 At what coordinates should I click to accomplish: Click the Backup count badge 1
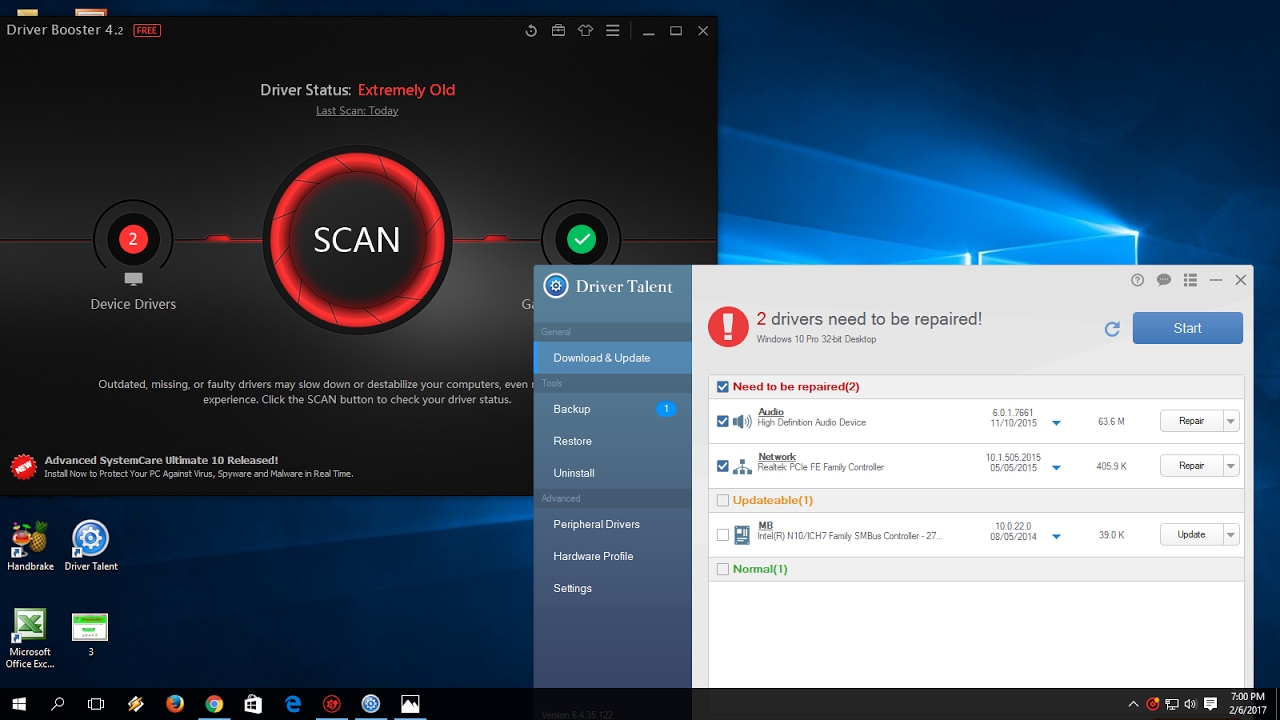coord(666,409)
